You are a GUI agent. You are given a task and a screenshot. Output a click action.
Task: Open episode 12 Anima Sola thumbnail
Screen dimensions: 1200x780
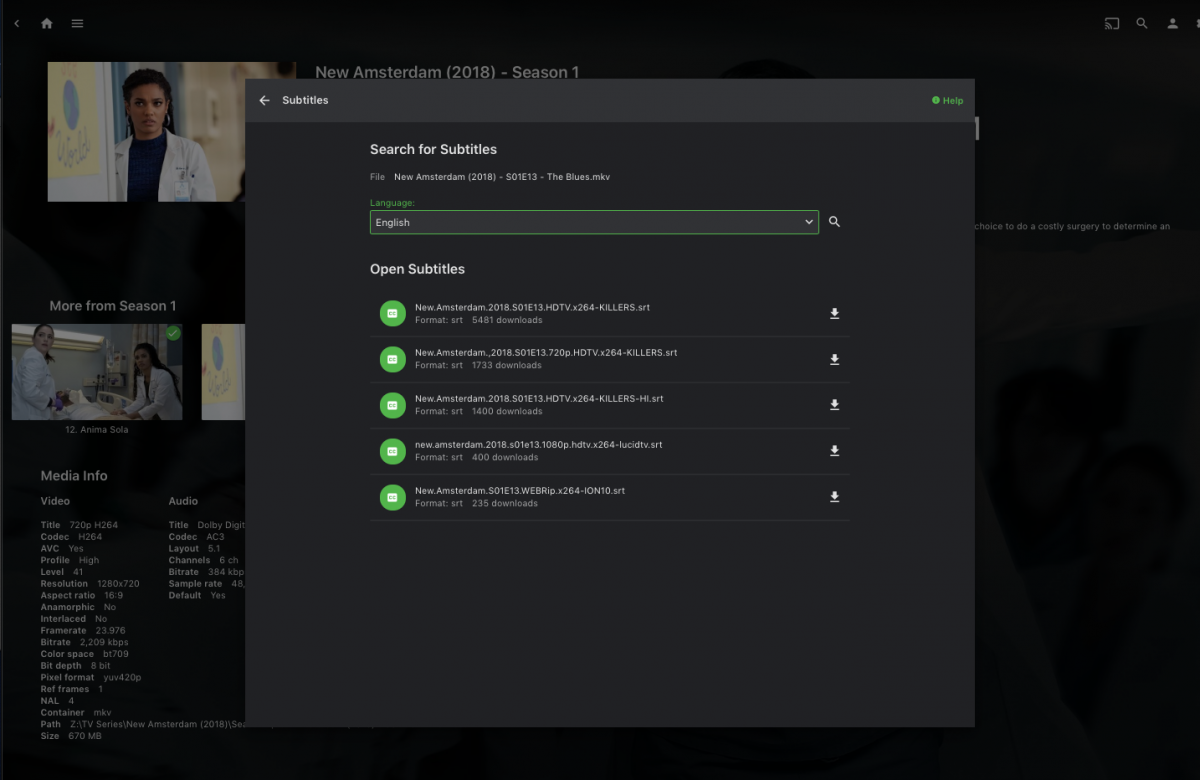click(96, 372)
